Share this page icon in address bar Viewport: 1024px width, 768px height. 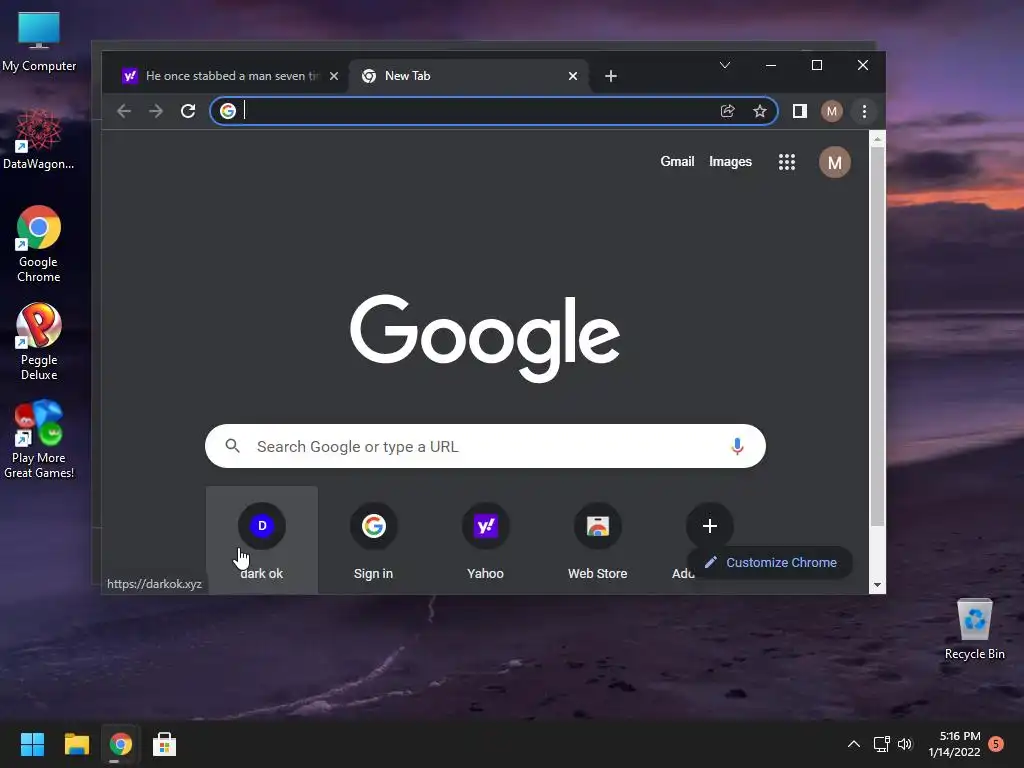tap(728, 111)
